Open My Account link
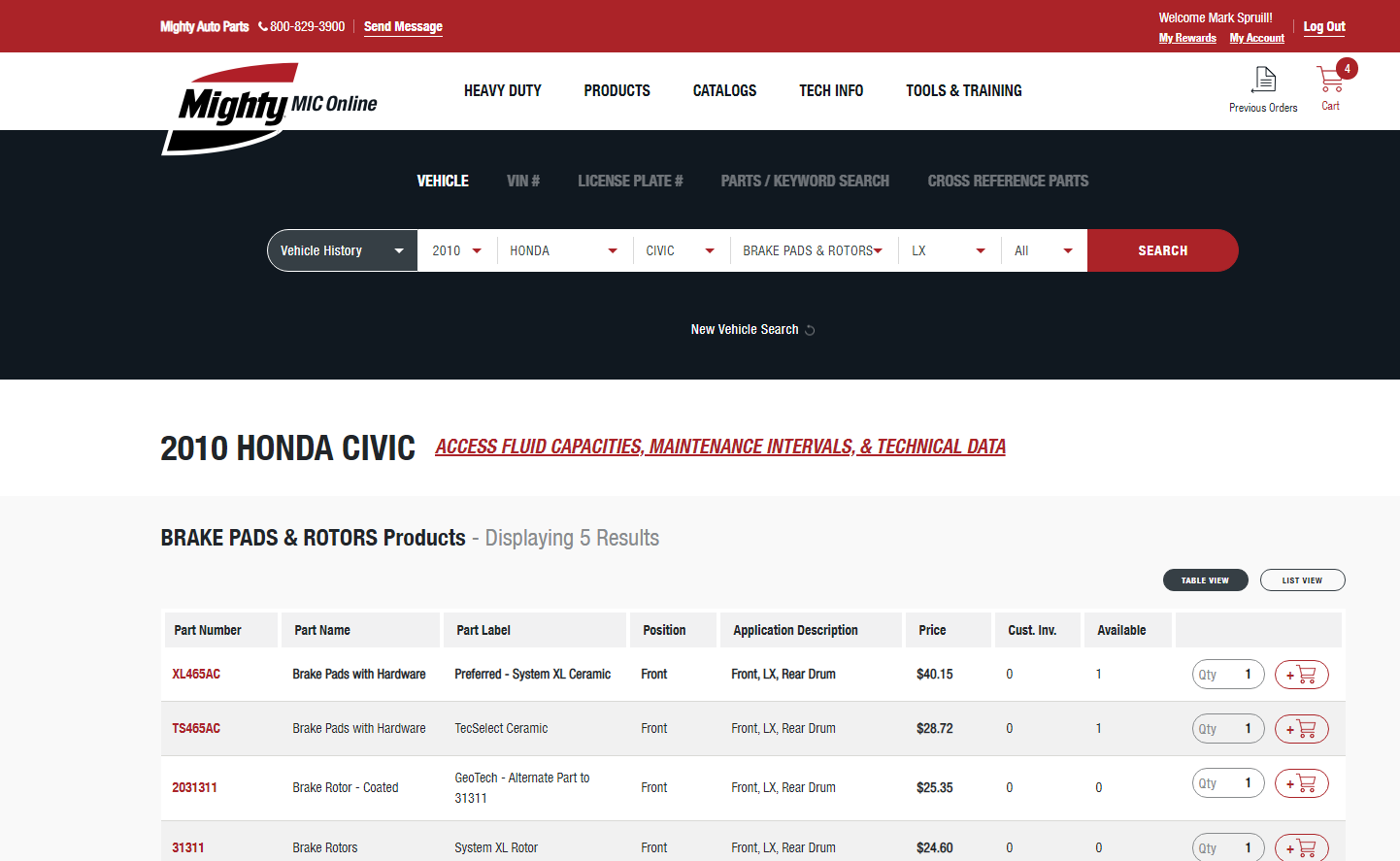 [1257, 39]
